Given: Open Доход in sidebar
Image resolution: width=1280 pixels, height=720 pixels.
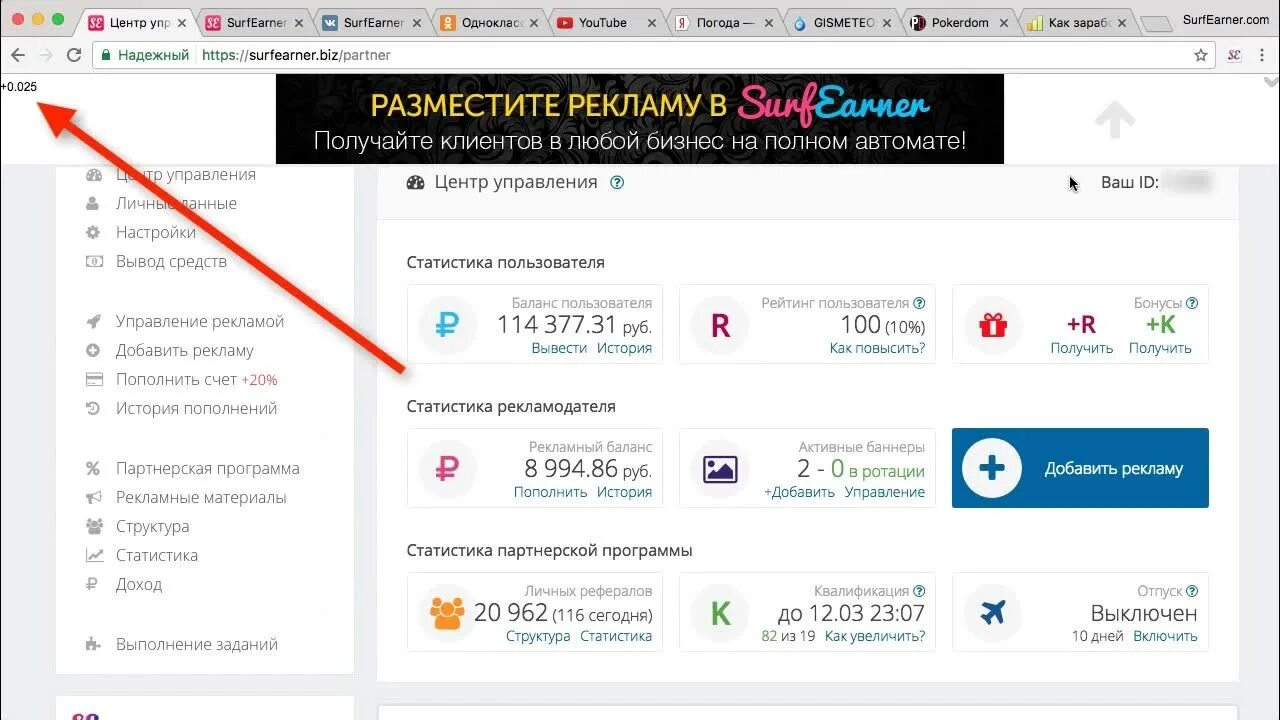Looking at the screenshot, I should (139, 585).
